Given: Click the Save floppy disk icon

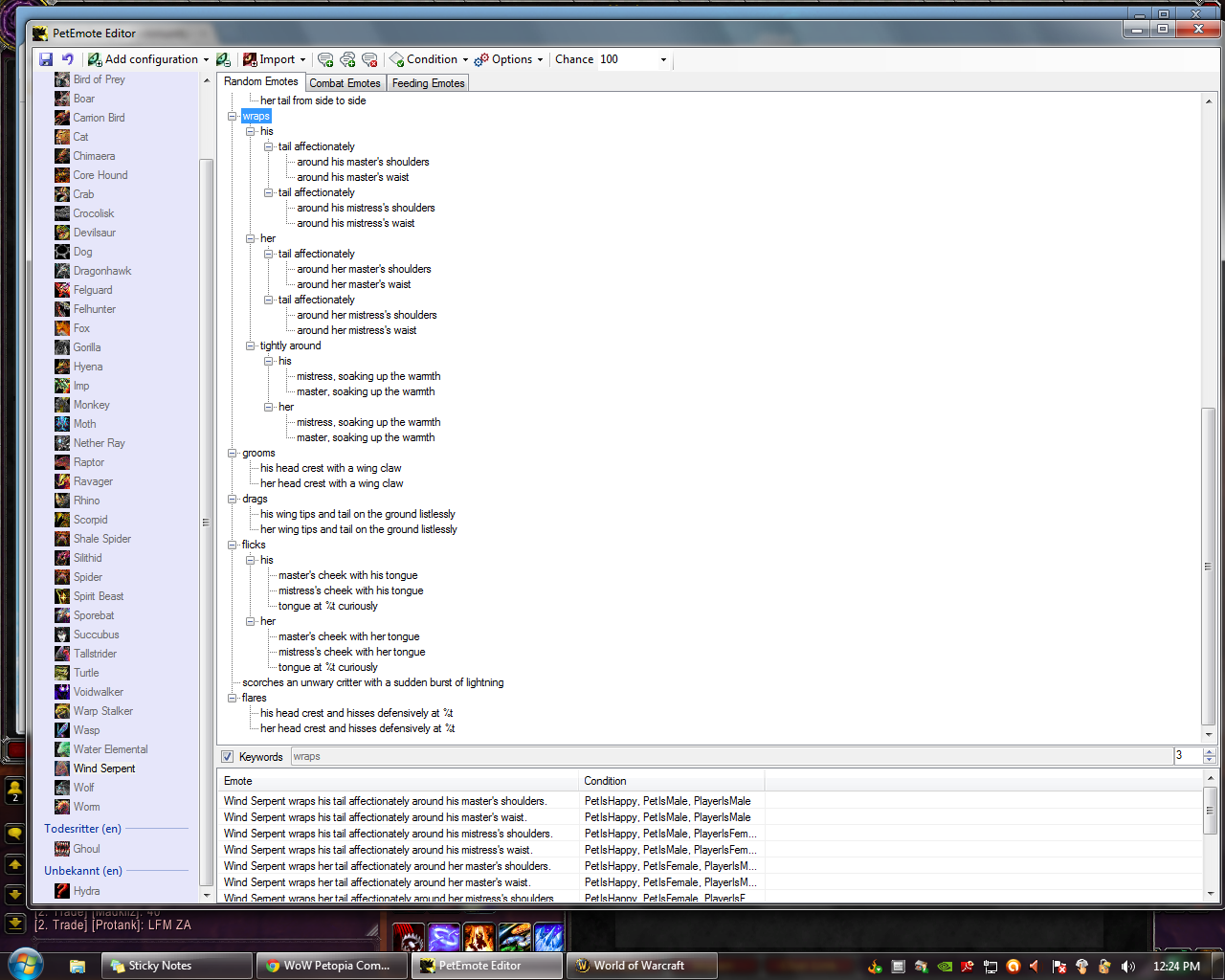Looking at the screenshot, I should [x=46, y=59].
